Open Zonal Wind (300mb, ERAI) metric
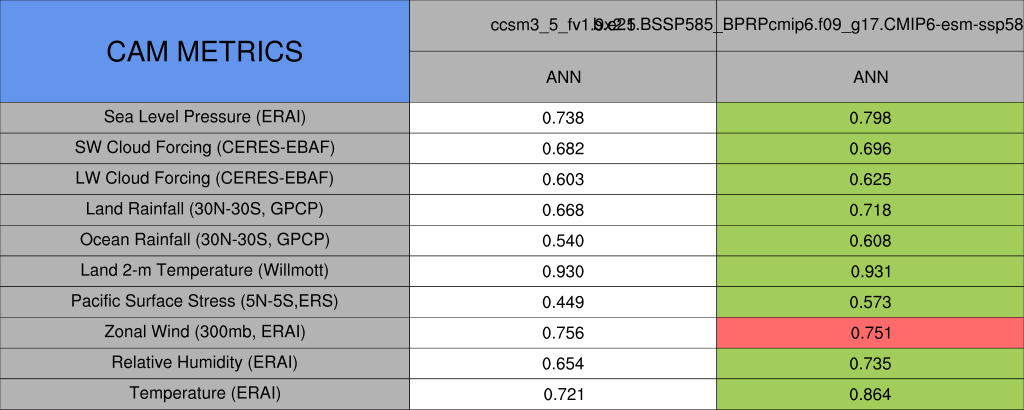 click(x=204, y=332)
